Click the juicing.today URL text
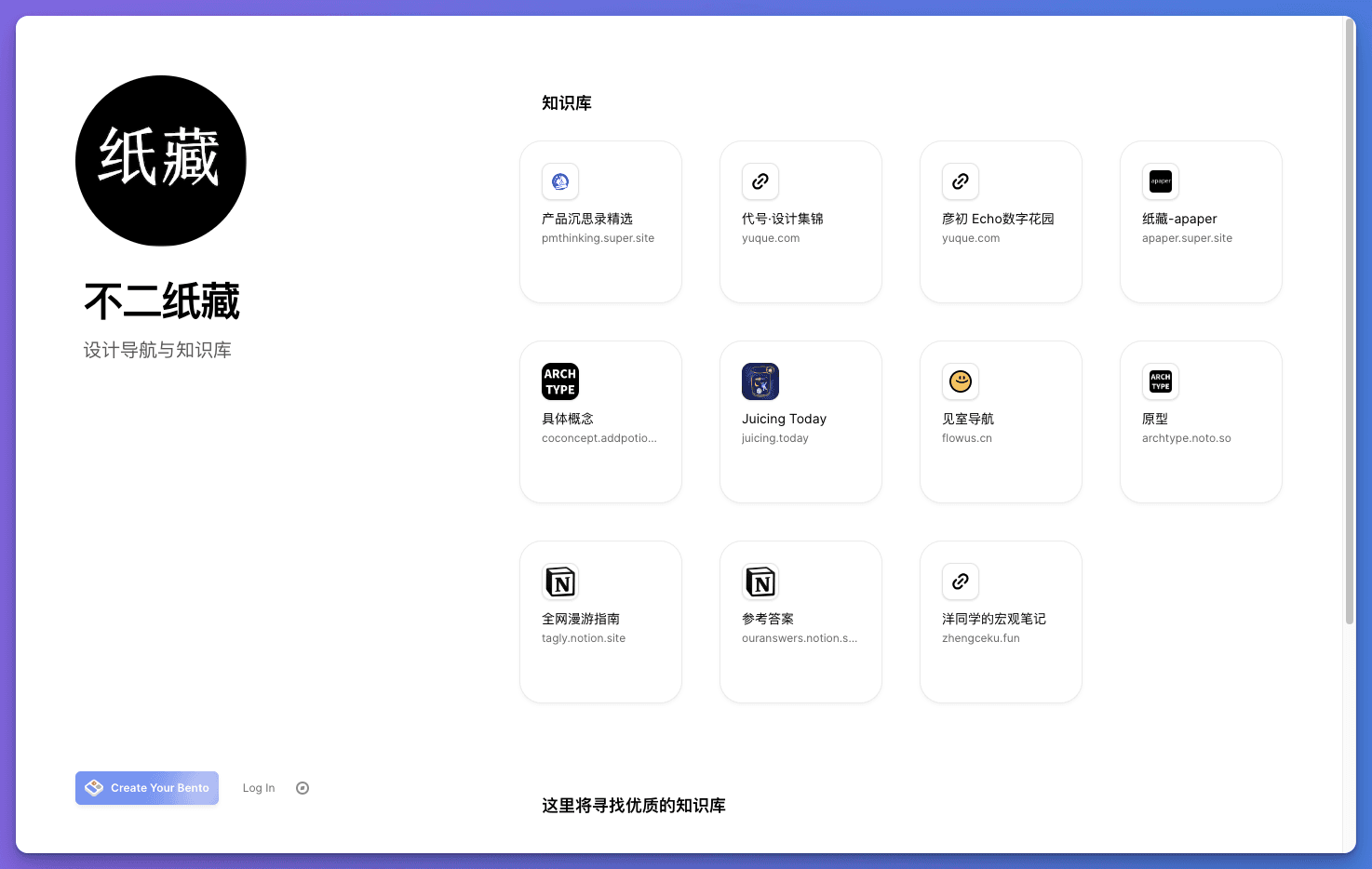1372x869 pixels. pos(775,438)
